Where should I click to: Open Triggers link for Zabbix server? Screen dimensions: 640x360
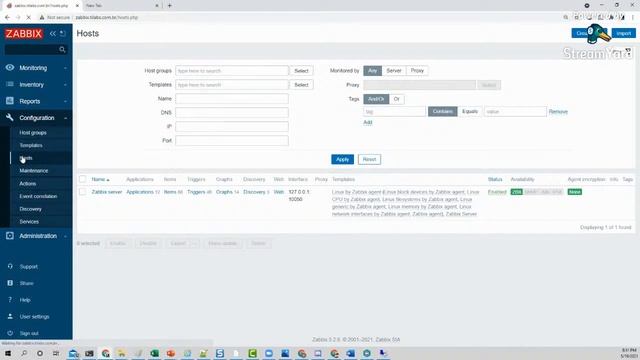coord(196,192)
